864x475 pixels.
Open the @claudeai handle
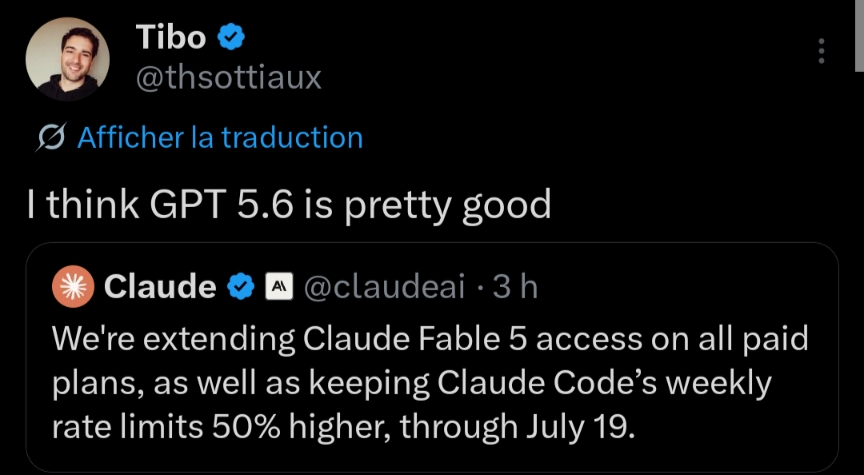(x=384, y=287)
